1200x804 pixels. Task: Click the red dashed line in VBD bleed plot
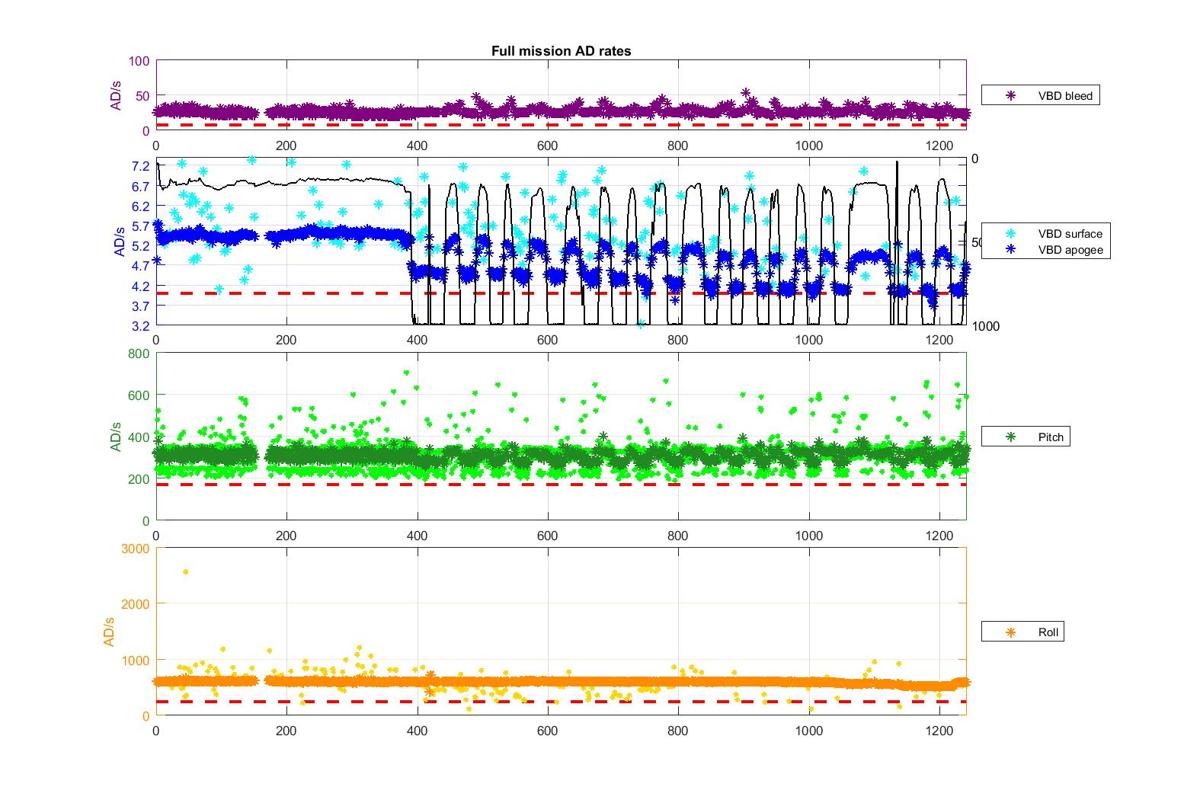click(x=560, y=125)
